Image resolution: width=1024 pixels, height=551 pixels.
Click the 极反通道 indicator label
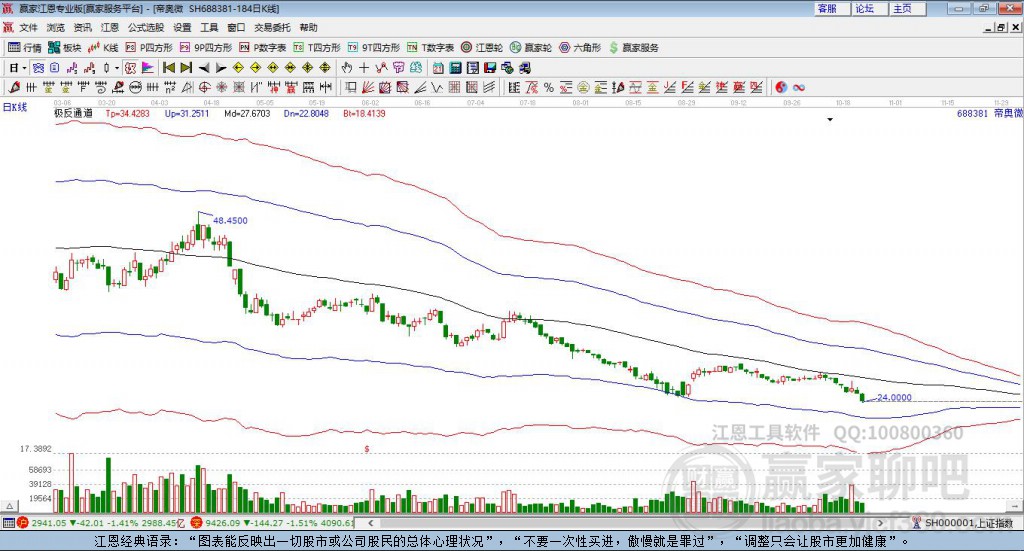click(73, 114)
